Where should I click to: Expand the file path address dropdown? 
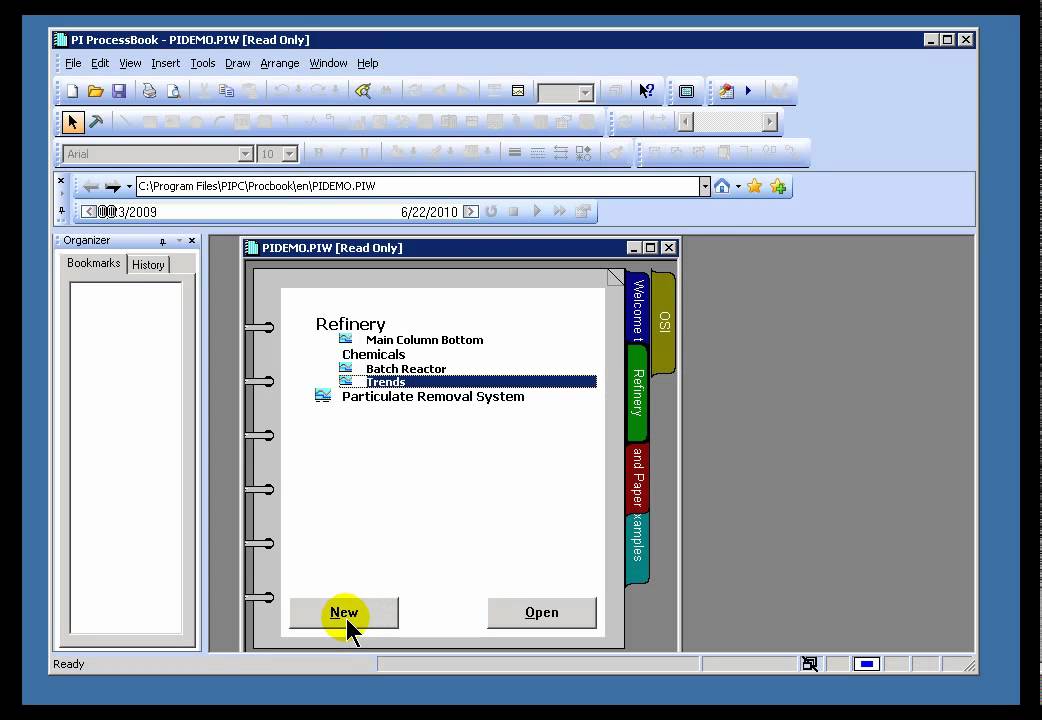[x=704, y=186]
